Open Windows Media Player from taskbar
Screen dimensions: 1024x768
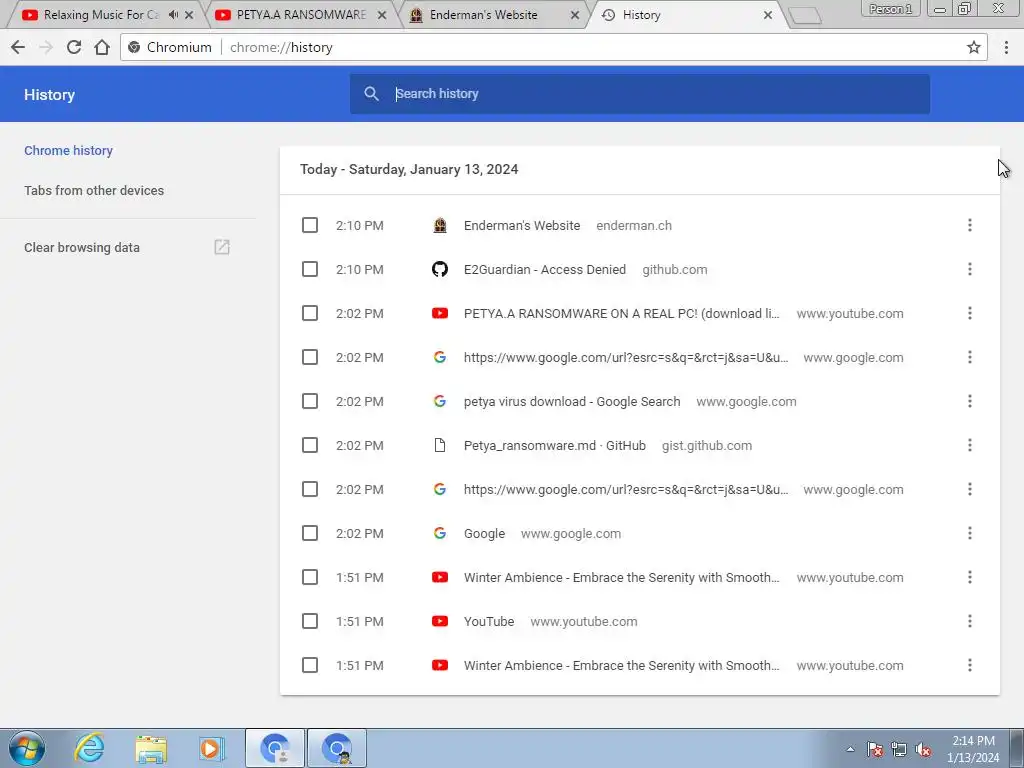pyautogui.click(x=212, y=748)
